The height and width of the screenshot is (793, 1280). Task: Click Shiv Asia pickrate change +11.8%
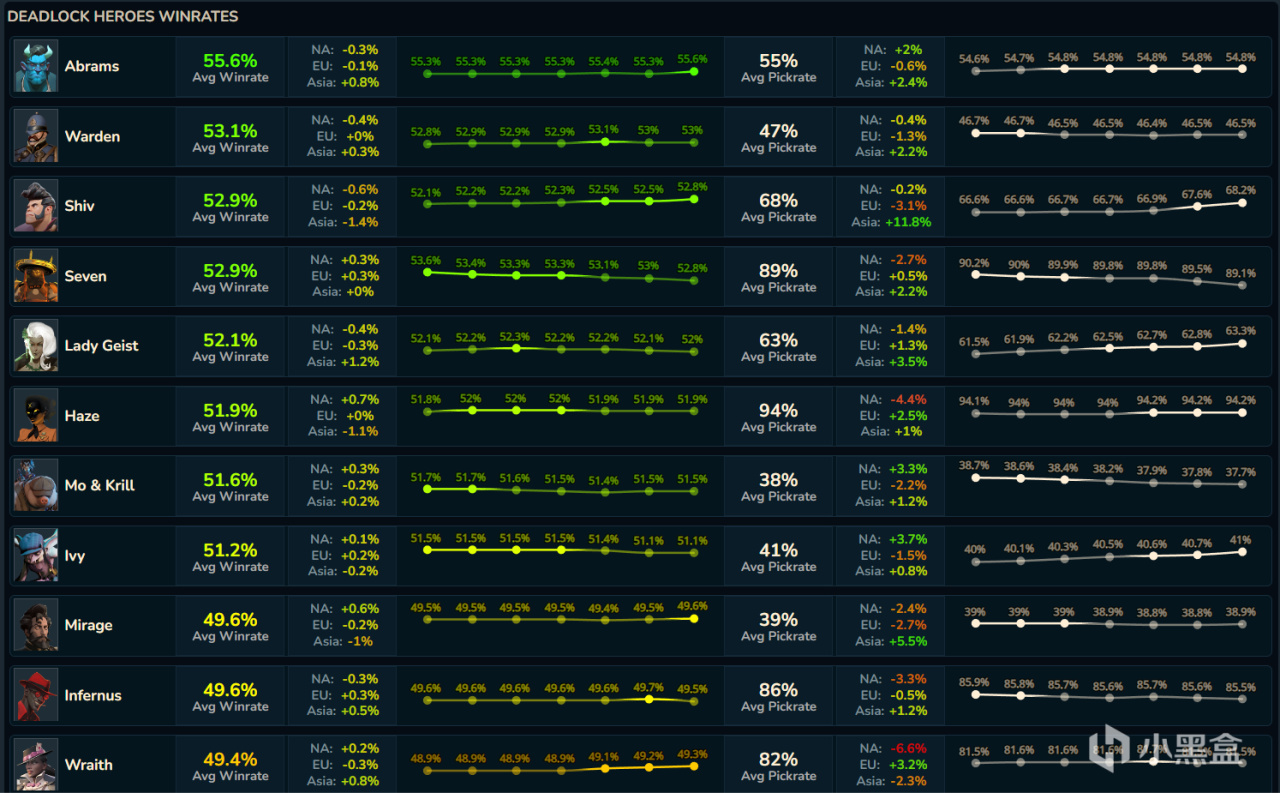(908, 222)
